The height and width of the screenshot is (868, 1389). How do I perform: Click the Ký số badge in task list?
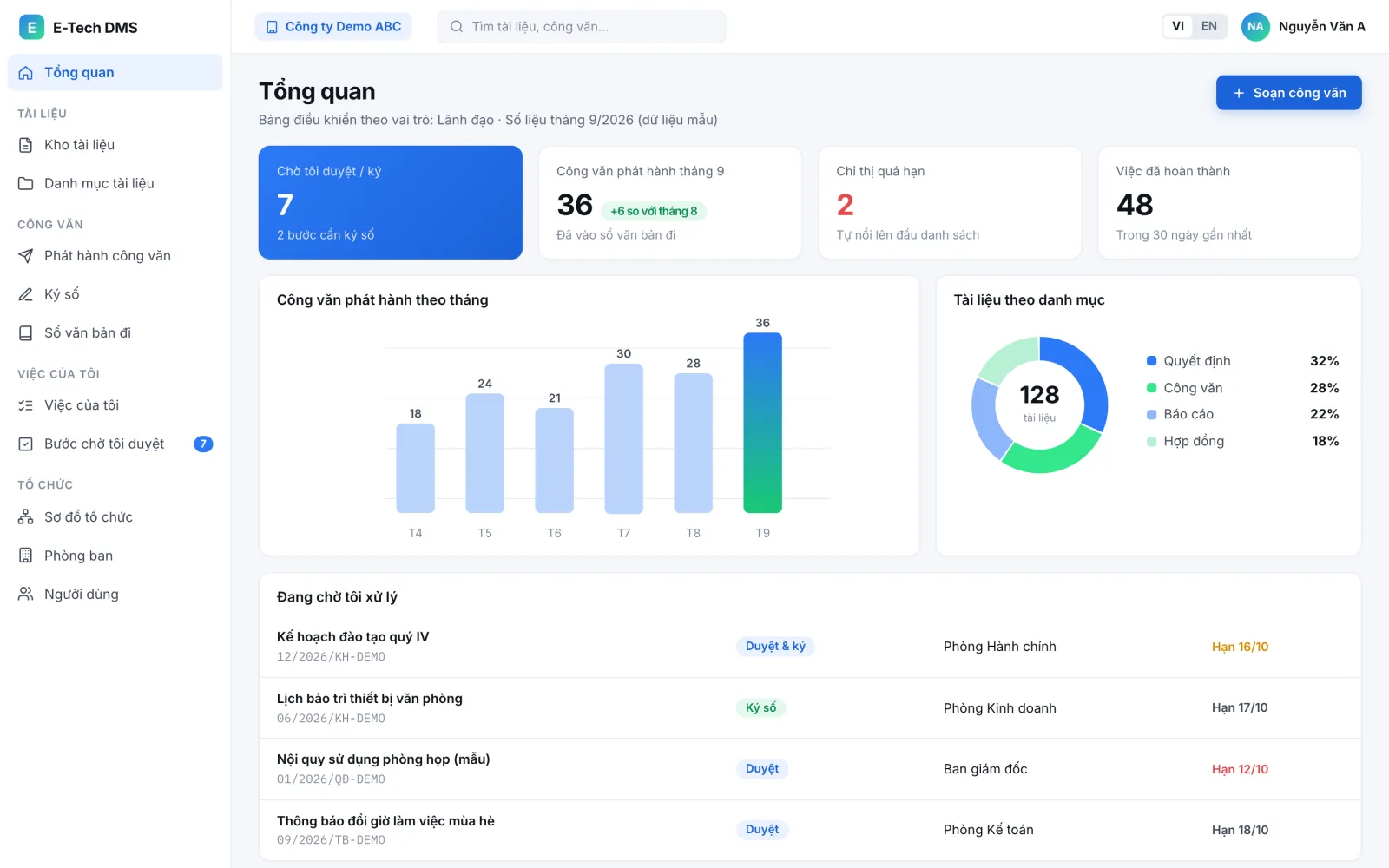pos(761,707)
